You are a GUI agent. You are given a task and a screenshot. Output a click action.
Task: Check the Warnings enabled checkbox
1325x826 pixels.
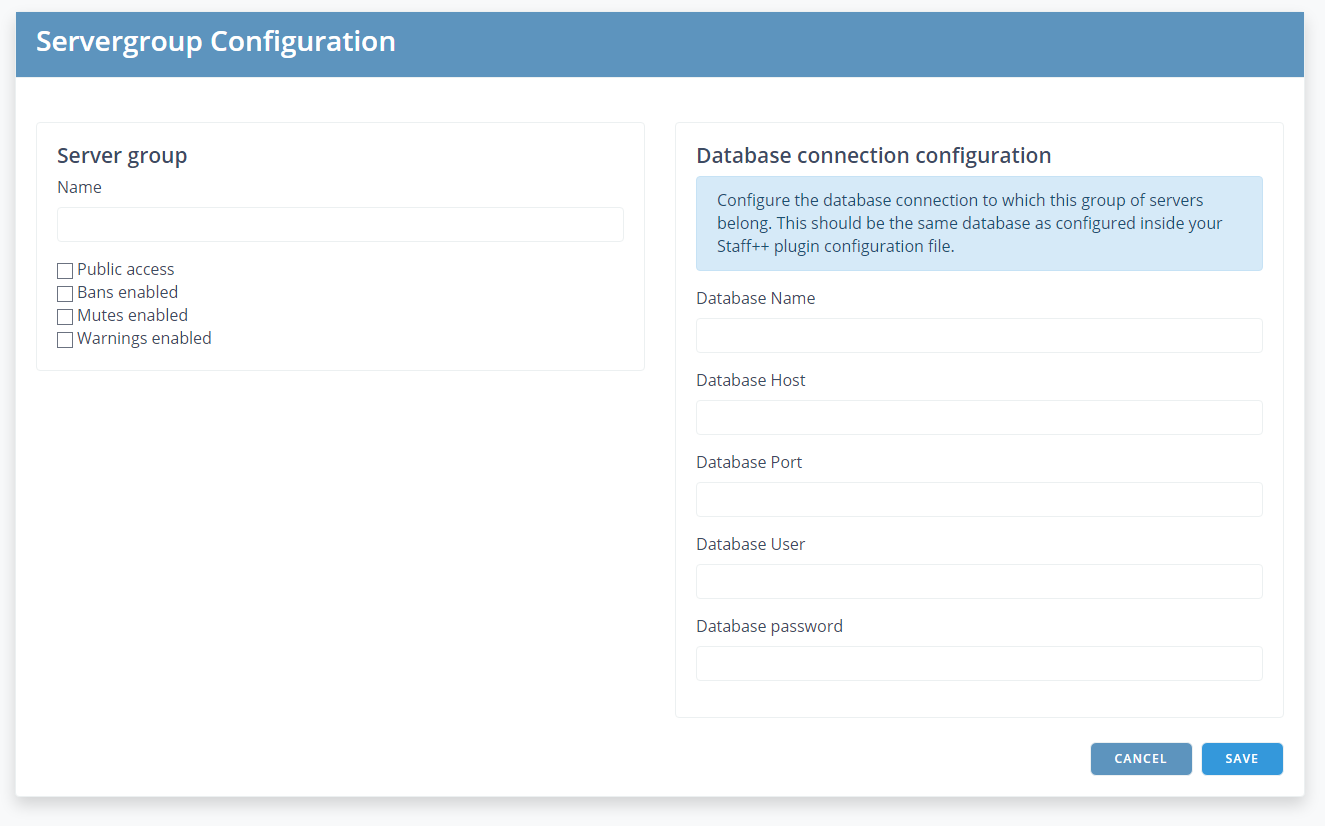tap(65, 340)
